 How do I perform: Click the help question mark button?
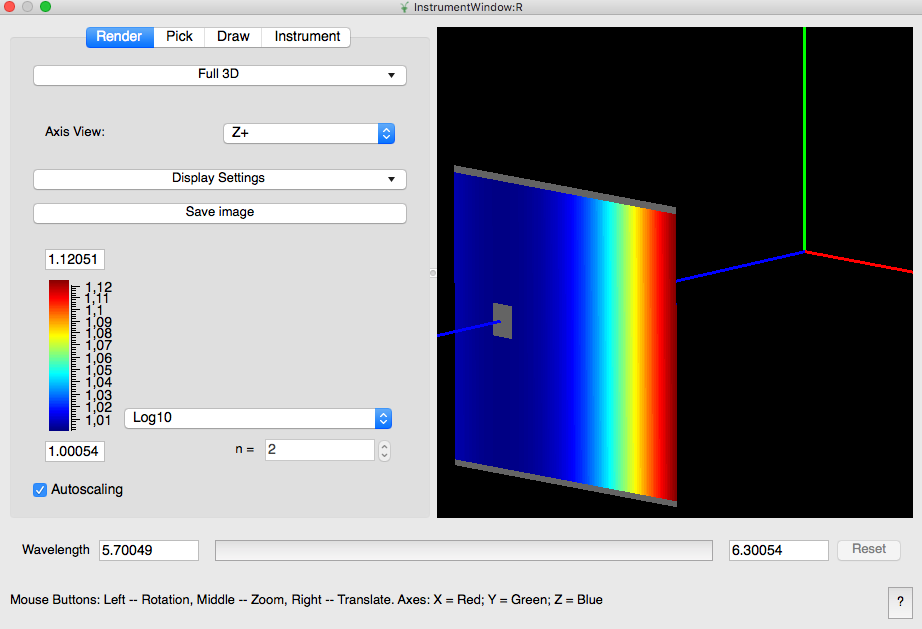click(899, 603)
